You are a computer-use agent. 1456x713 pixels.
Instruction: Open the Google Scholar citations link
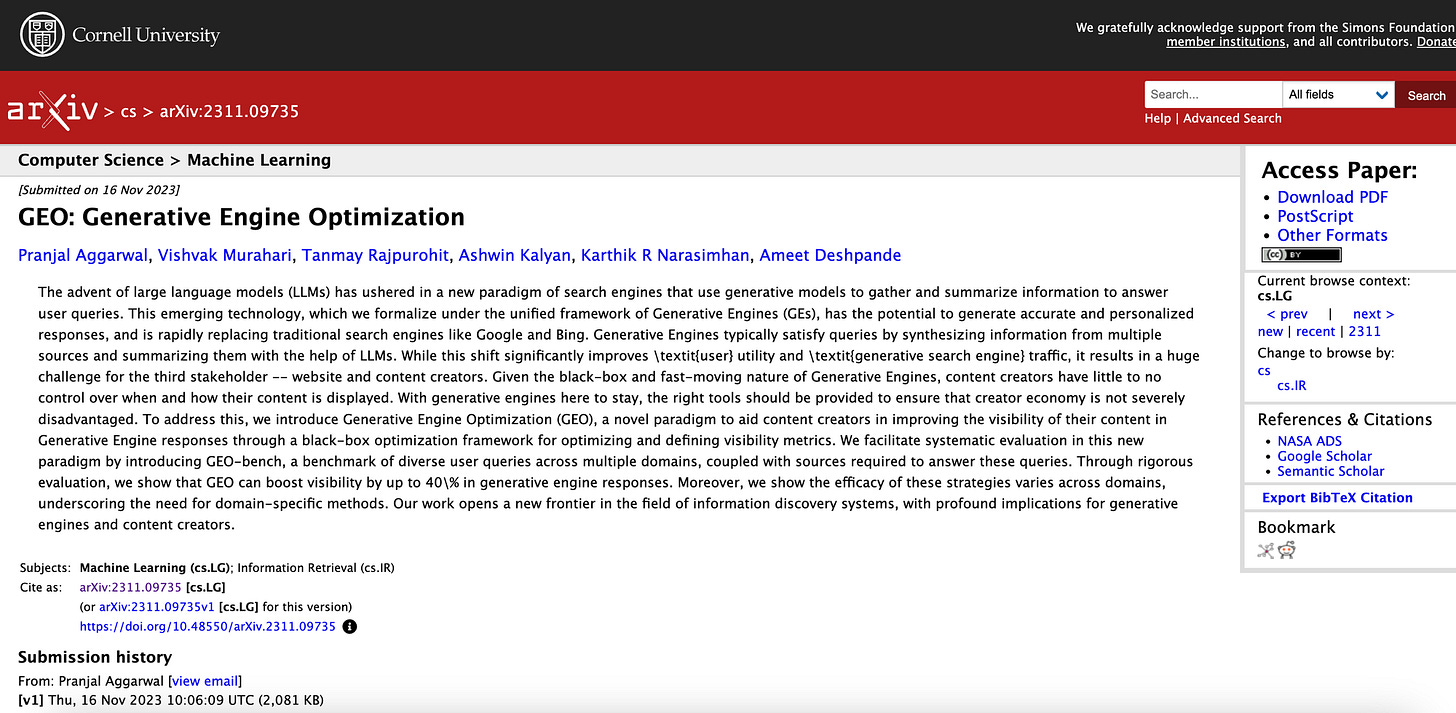coord(1324,456)
